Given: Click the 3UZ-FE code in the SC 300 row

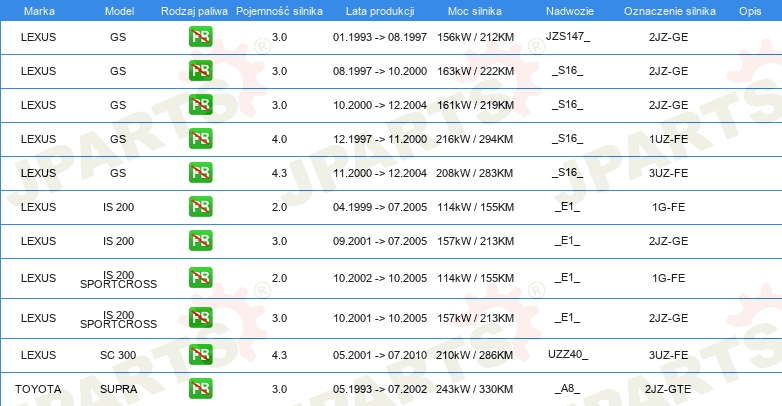Looking at the screenshot, I should pos(668,355).
